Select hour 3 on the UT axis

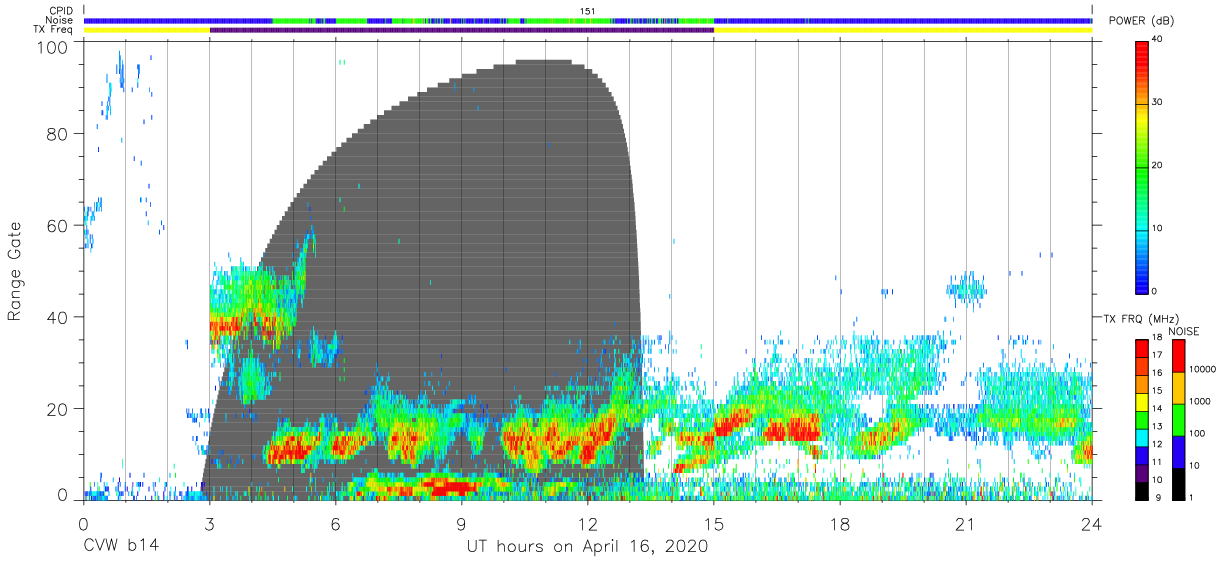point(209,522)
